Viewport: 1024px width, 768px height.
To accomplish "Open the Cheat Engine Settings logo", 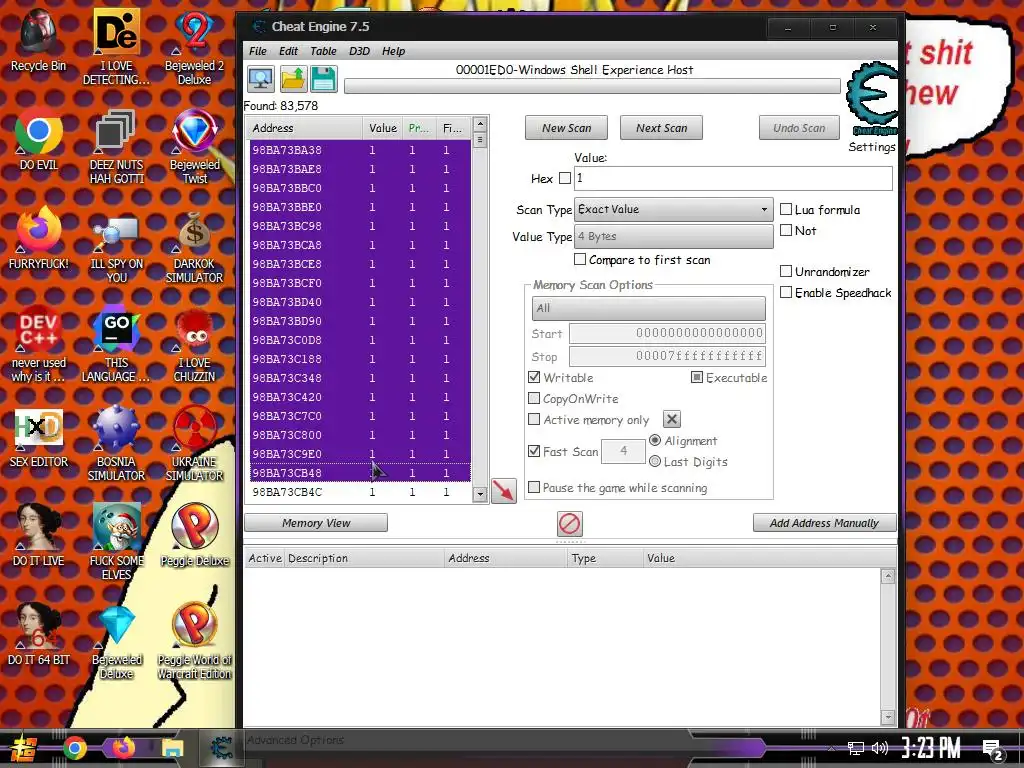I will [x=872, y=100].
